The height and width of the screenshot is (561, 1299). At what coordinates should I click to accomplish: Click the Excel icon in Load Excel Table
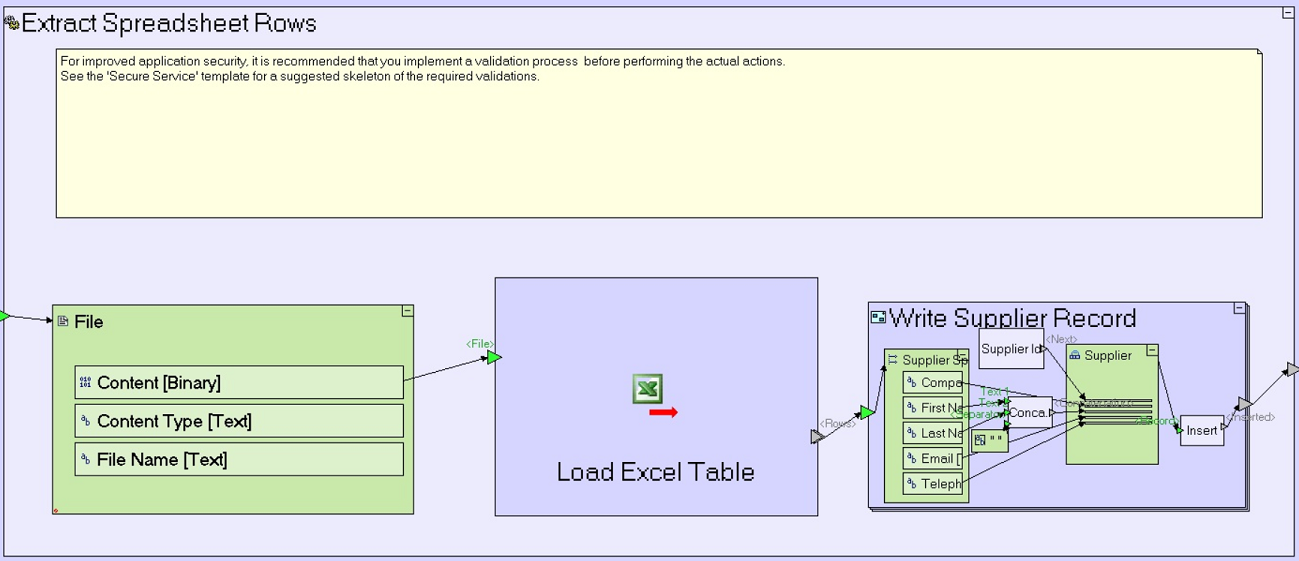click(648, 389)
